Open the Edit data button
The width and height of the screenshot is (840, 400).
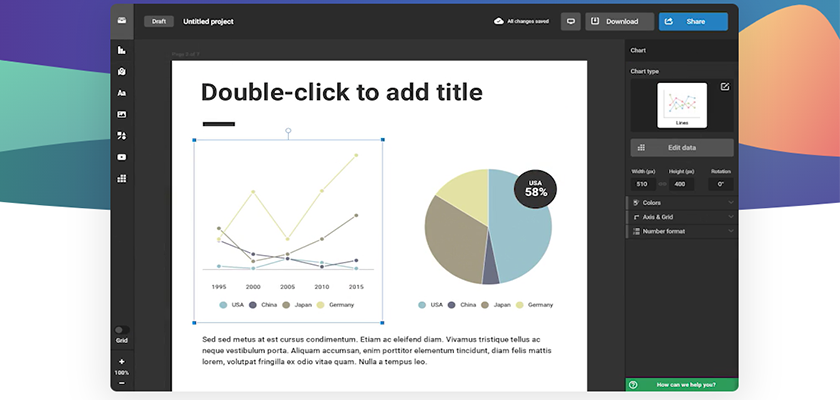tap(682, 147)
